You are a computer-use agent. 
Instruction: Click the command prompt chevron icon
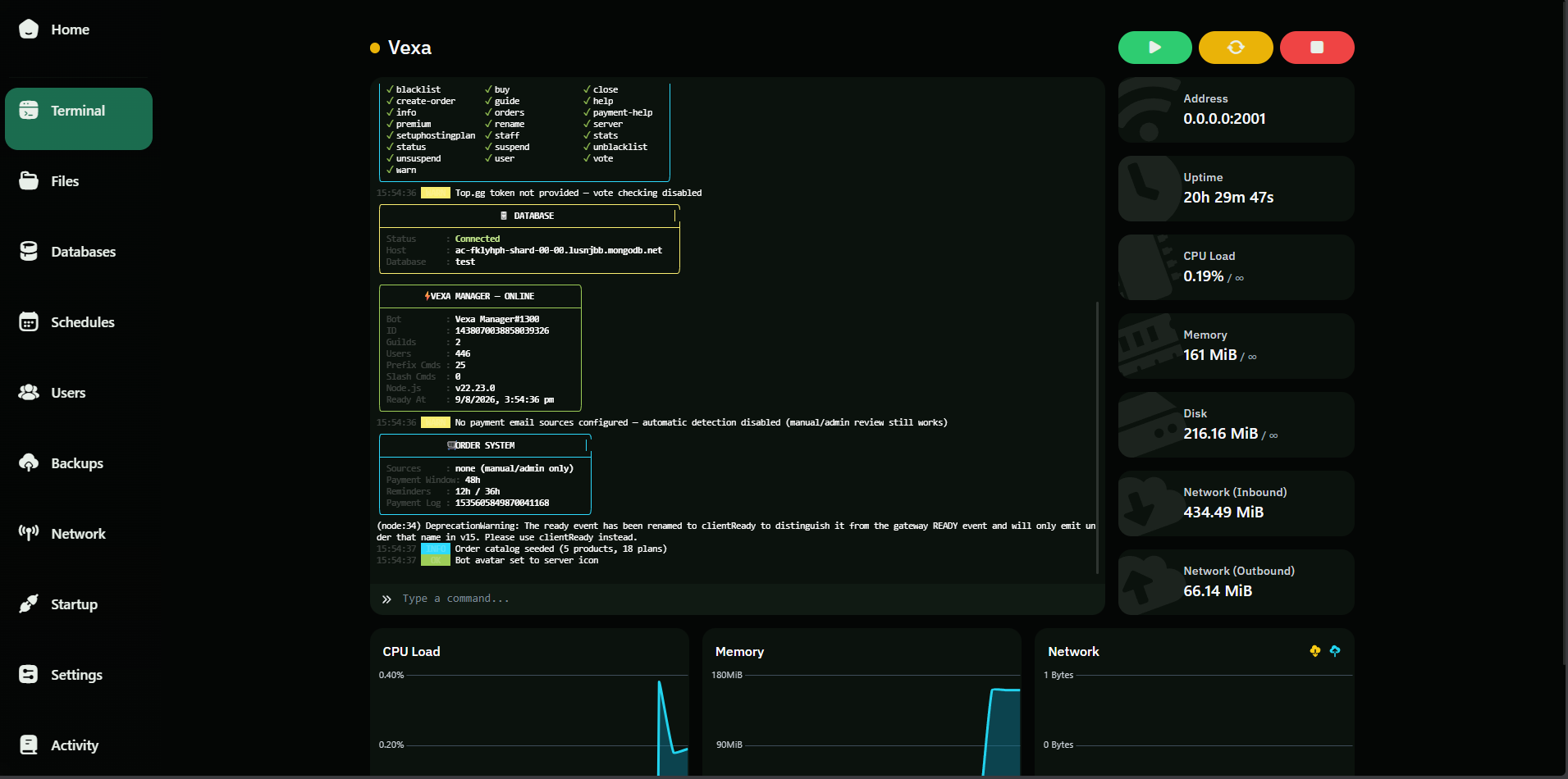pos(386,599)
